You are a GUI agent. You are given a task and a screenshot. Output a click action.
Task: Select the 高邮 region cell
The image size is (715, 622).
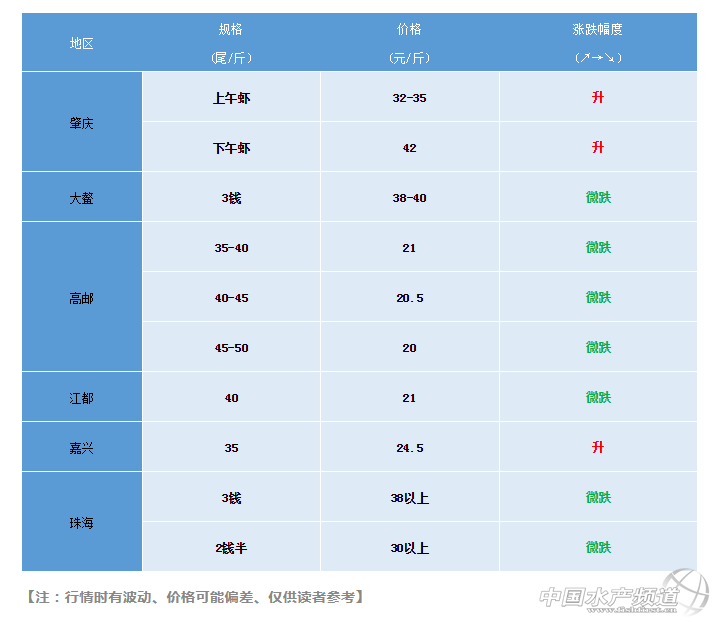(82, 298)
